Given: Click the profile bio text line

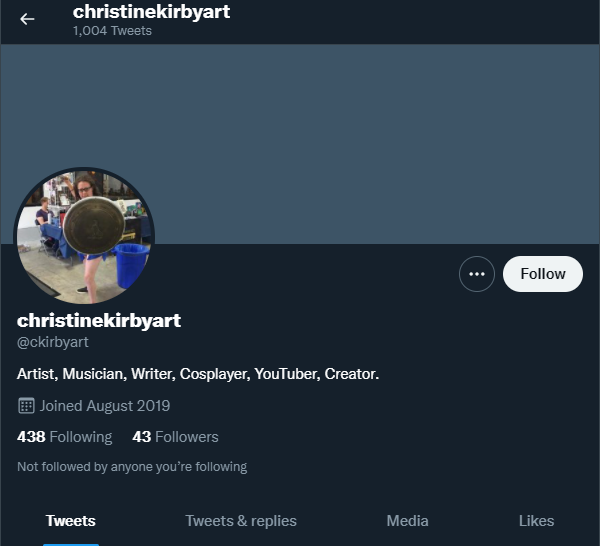Looking at the screenshot, I should click(x=198, y=374).
